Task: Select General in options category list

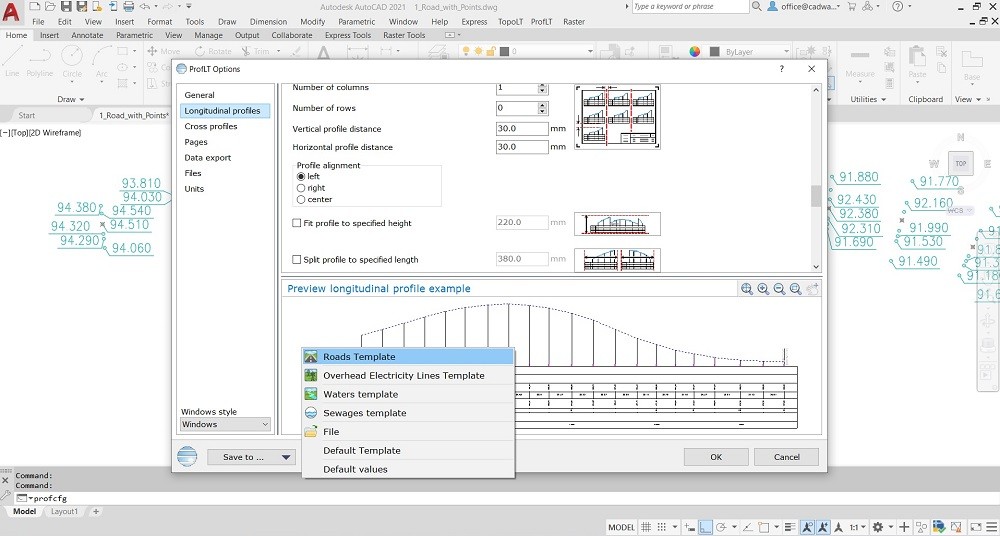Action: [200, 95]
